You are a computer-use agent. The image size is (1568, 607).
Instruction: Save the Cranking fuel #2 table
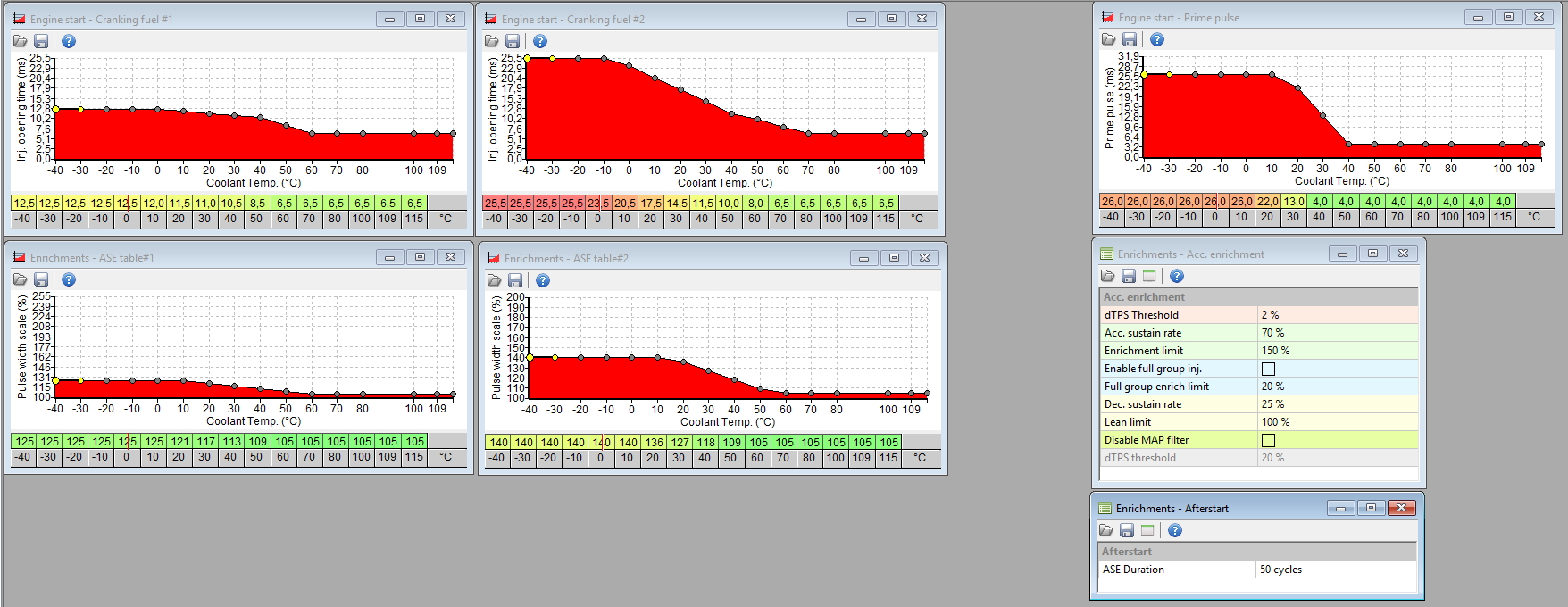513,41
